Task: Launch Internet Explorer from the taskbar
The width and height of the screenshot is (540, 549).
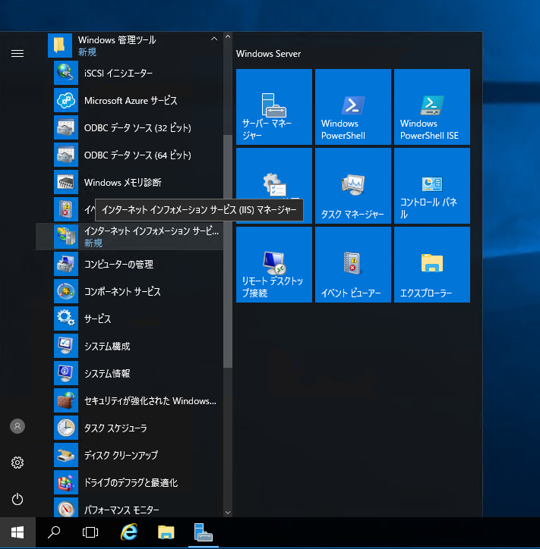Action: (x=129, y=533)
